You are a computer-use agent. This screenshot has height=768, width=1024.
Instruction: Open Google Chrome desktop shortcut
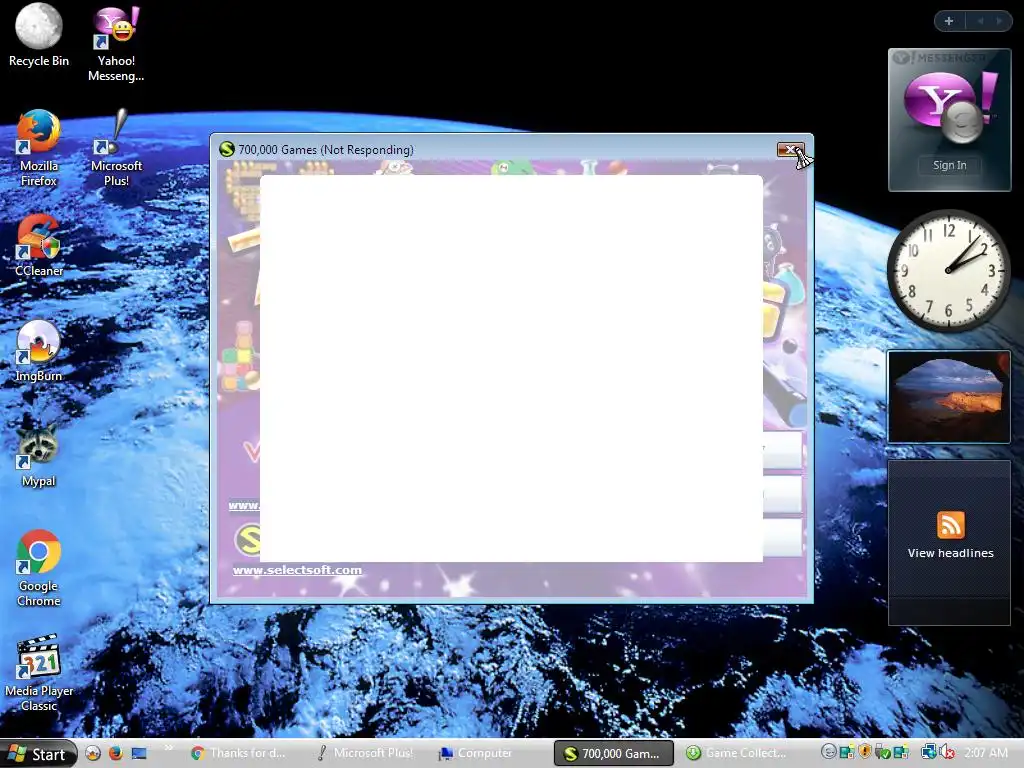click(x=39, y=568)
